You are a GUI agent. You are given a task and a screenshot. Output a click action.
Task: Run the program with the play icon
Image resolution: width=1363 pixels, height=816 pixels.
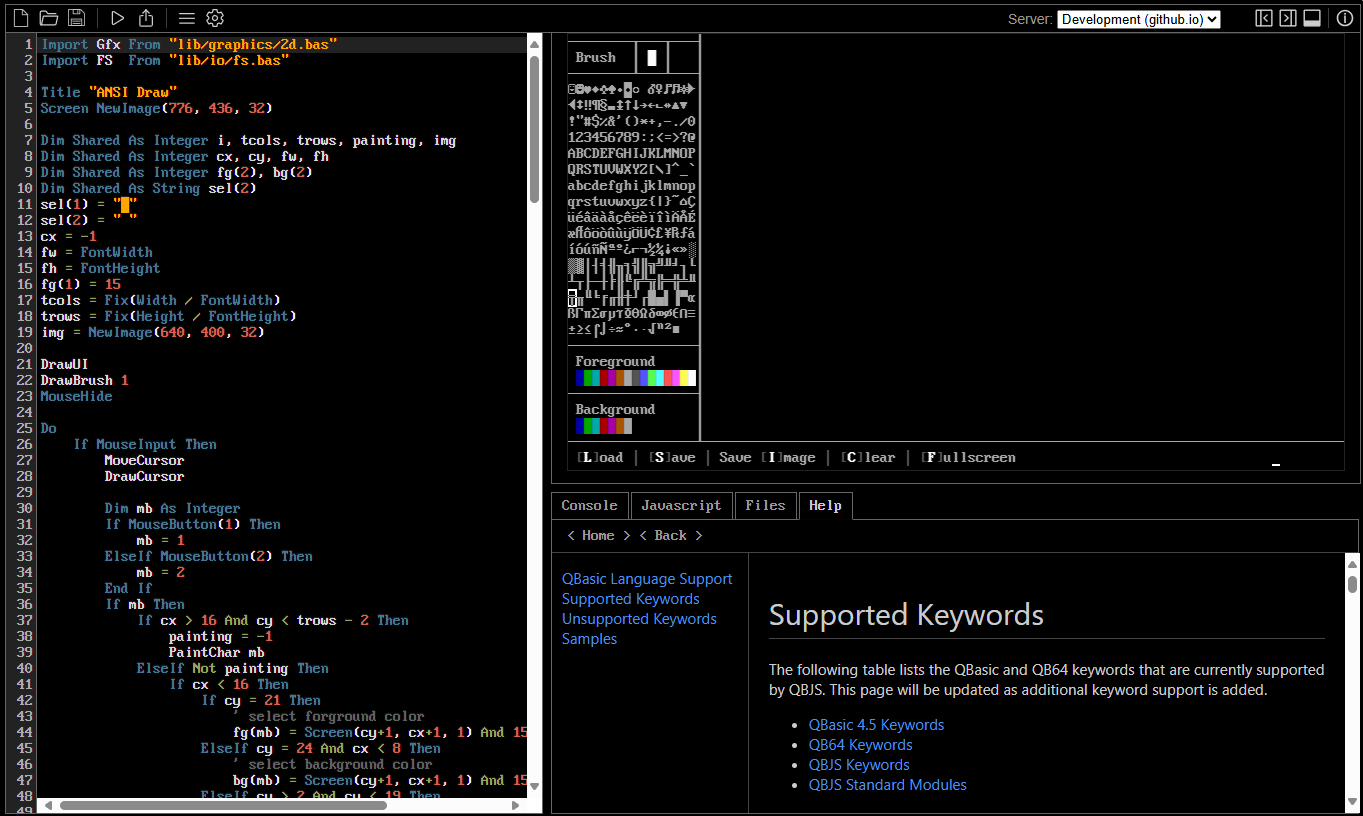[x=118, y=18]
